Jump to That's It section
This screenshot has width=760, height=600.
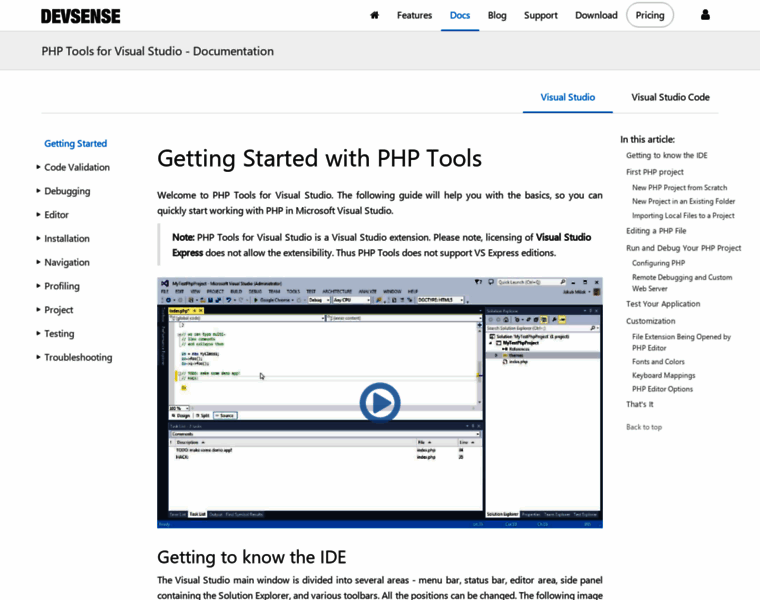639,404
